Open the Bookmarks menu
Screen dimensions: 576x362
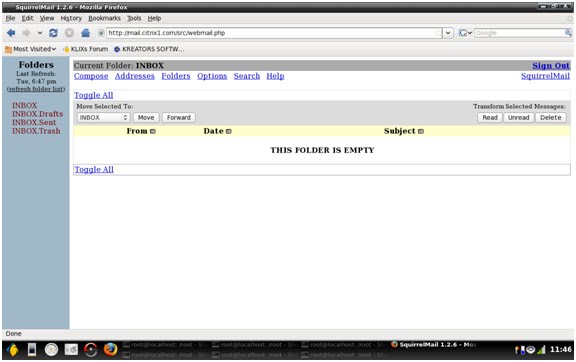pyautogui.click(x=104, y=18)
